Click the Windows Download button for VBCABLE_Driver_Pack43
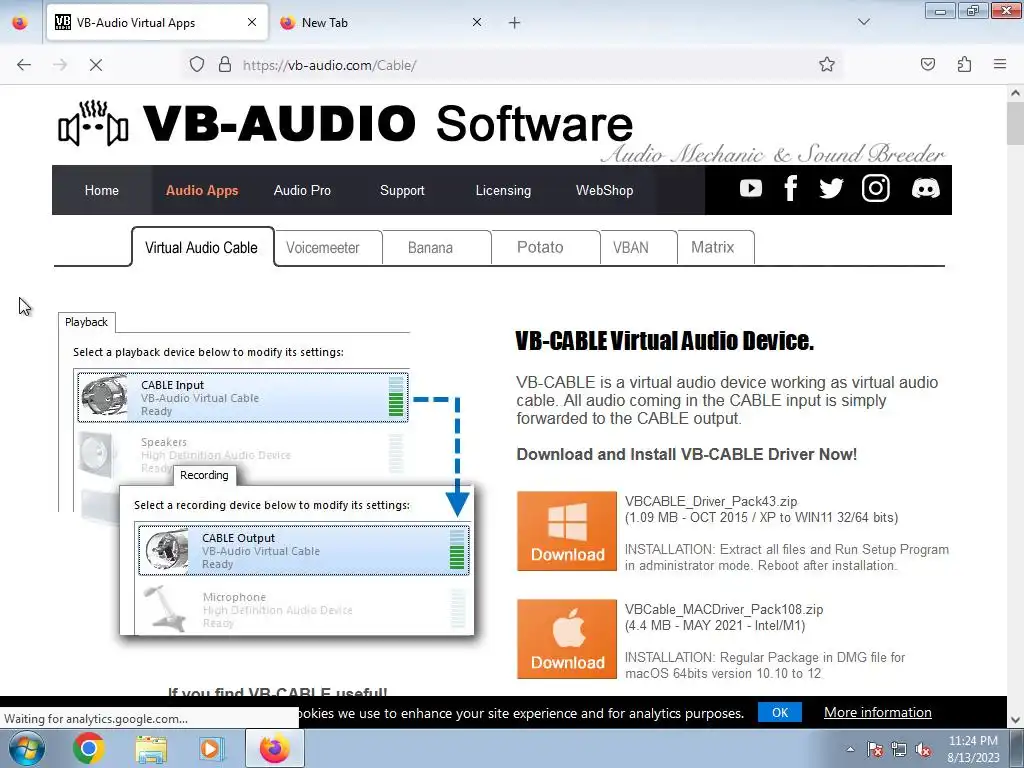Screen dimensions: 1024x768 point(567,531)
